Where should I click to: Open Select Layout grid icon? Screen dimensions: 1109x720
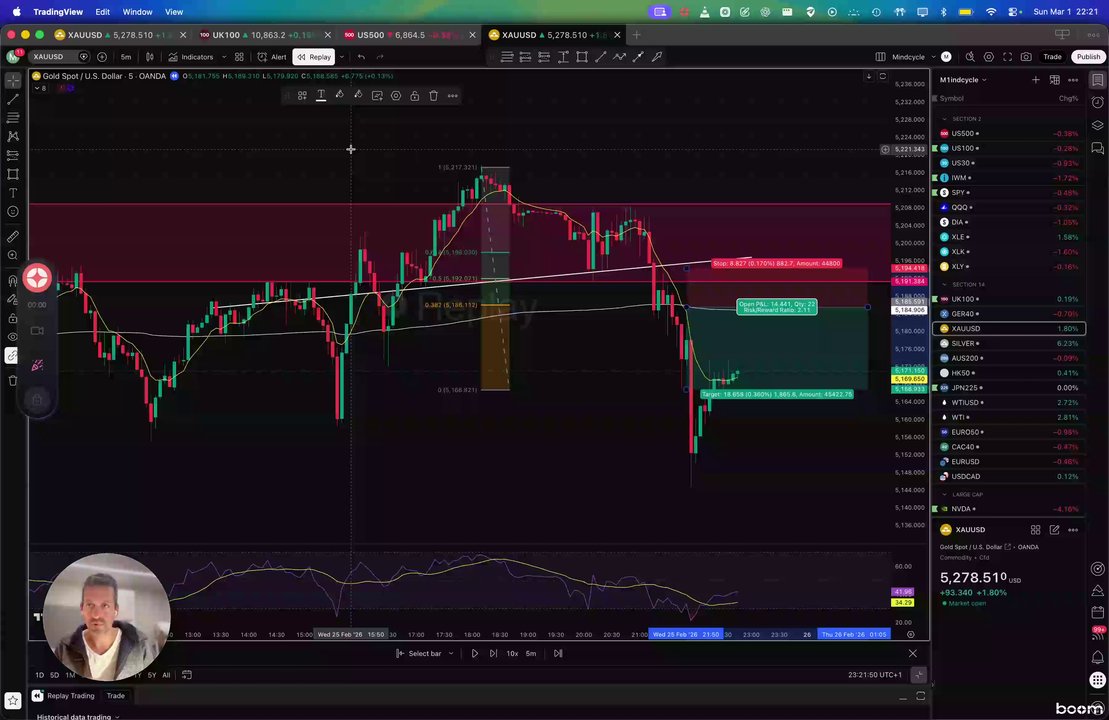pyautogui.click(x=881, y=57)
